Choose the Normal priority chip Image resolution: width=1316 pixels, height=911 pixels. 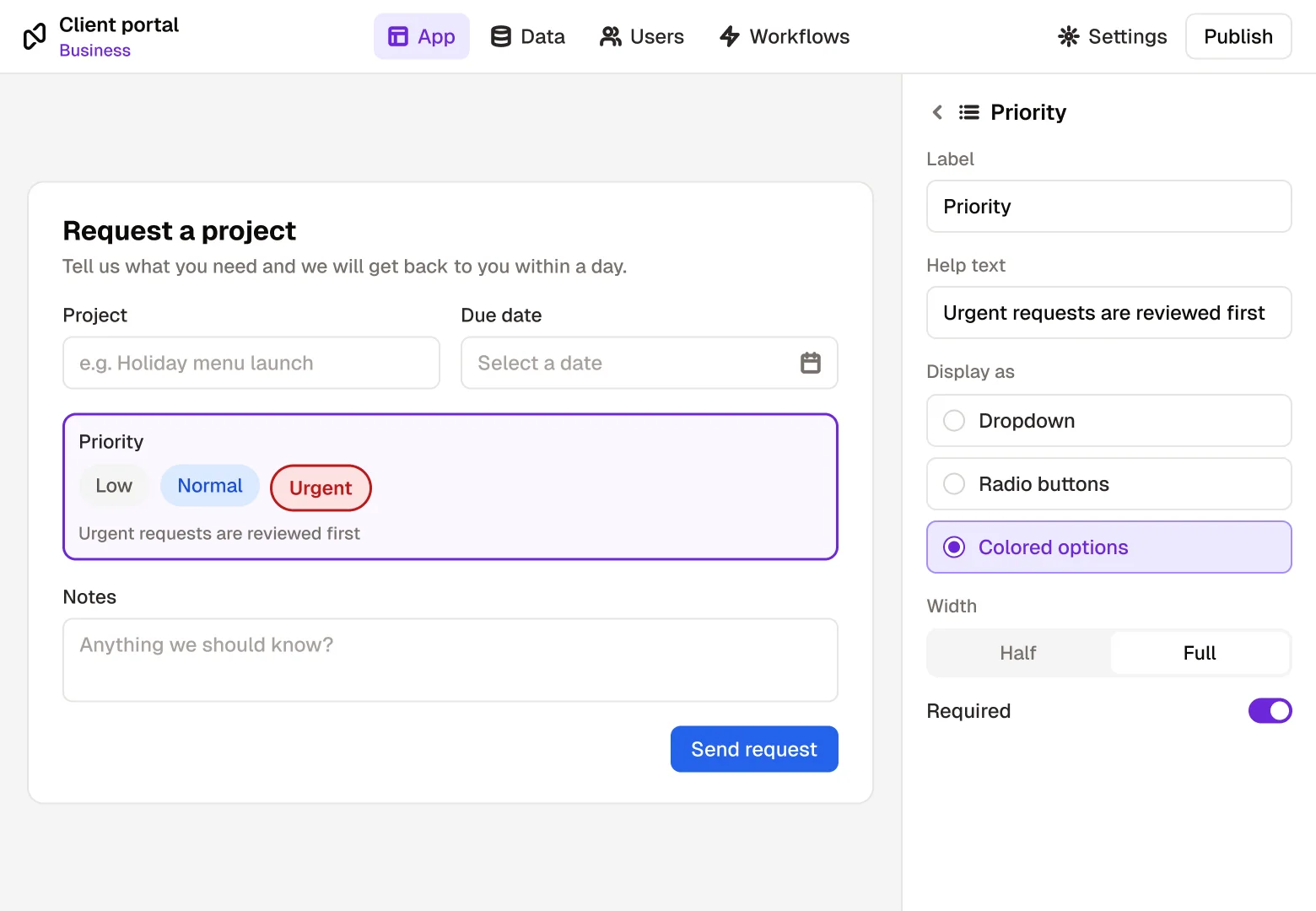pyautogui.click(x=210, y=486)
